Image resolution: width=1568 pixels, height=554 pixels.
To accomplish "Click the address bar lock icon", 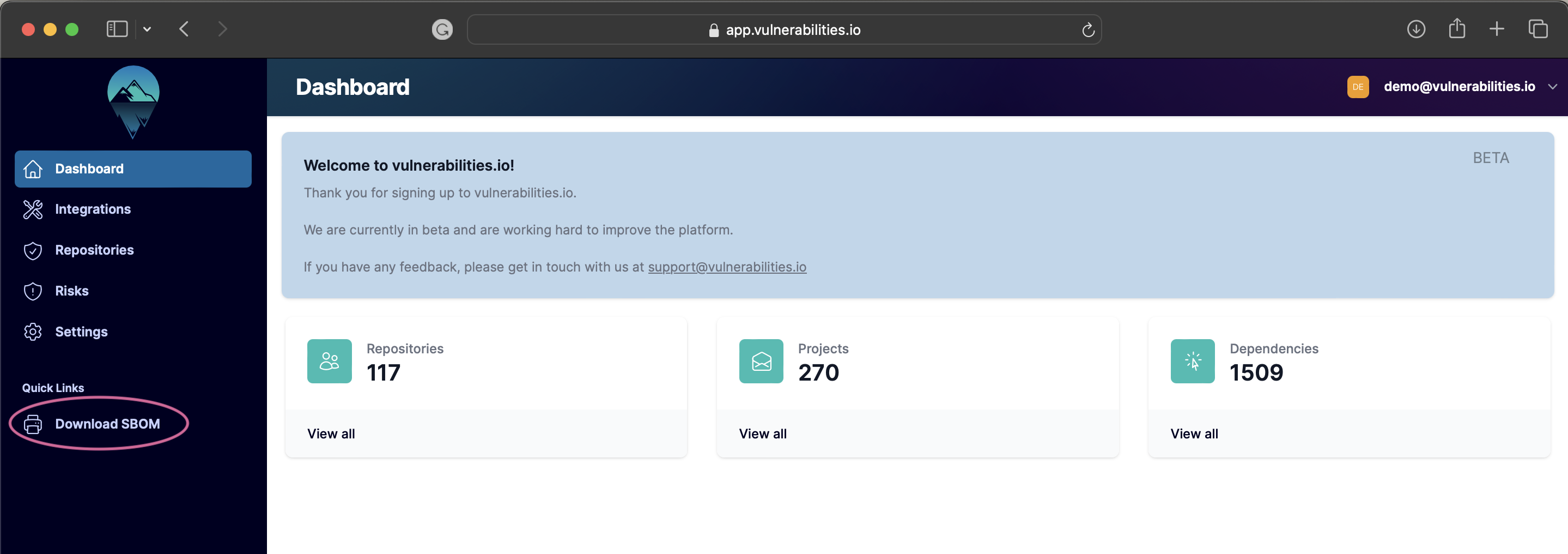I will (x=714, y=31).
